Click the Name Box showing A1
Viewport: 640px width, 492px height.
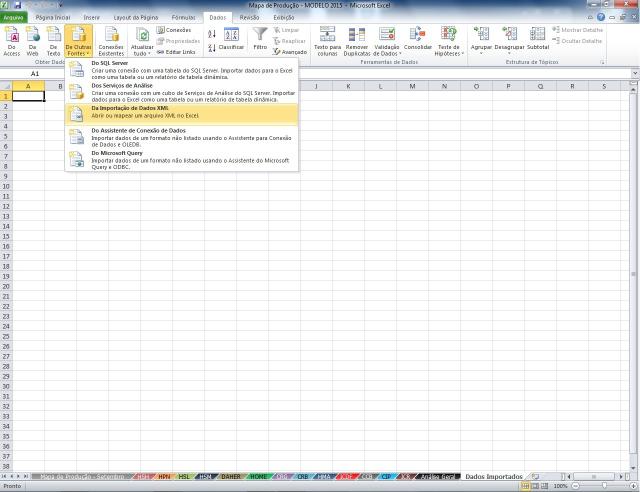35,73
